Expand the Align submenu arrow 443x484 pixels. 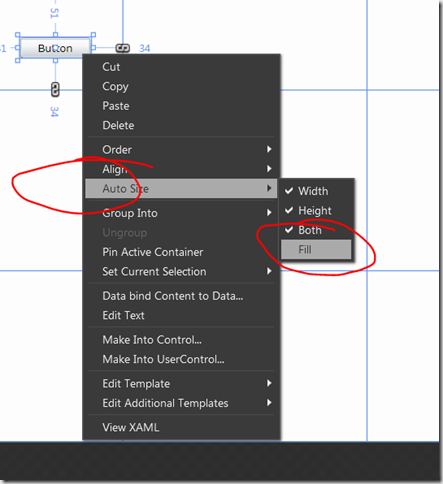(269, 169)
